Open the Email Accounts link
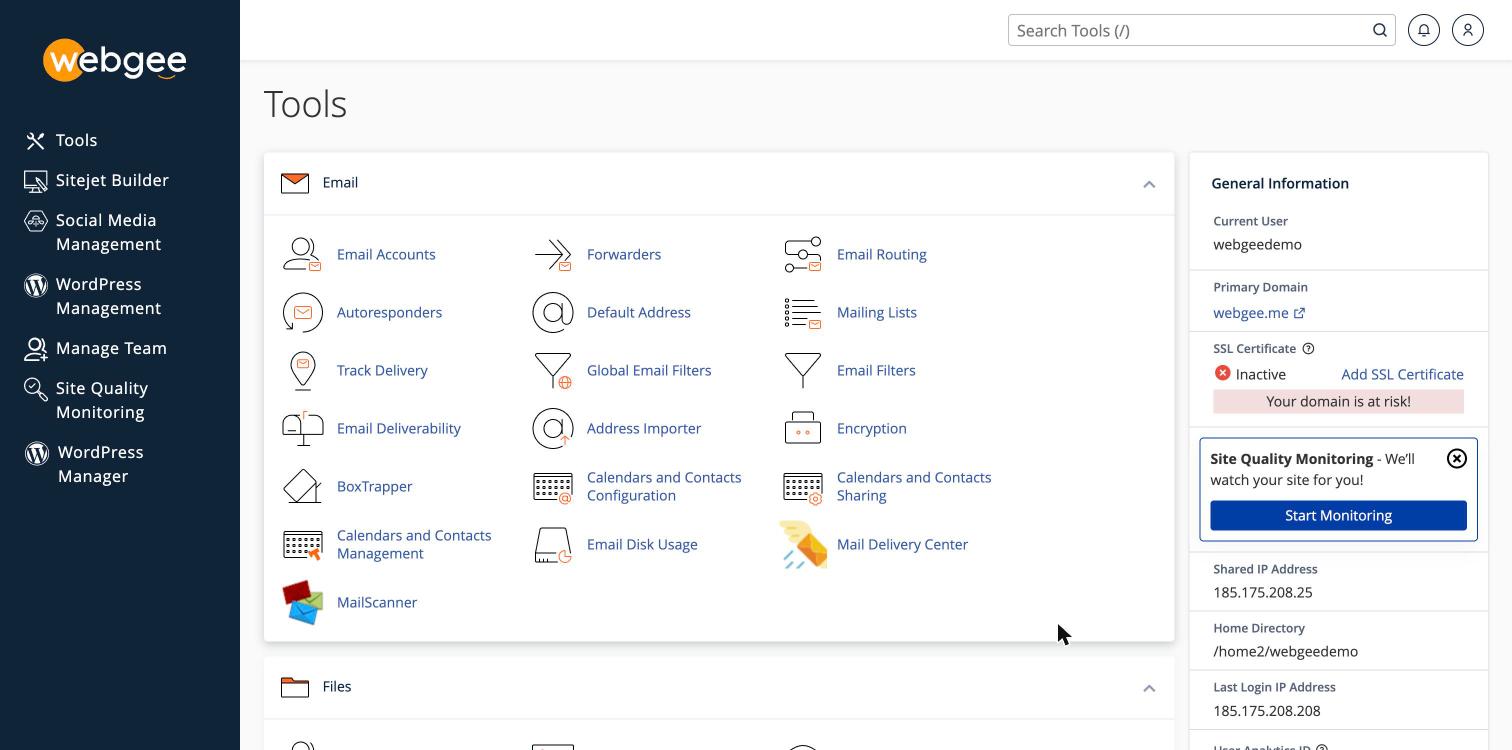1512x750 pixels. [x=386, y=254]
